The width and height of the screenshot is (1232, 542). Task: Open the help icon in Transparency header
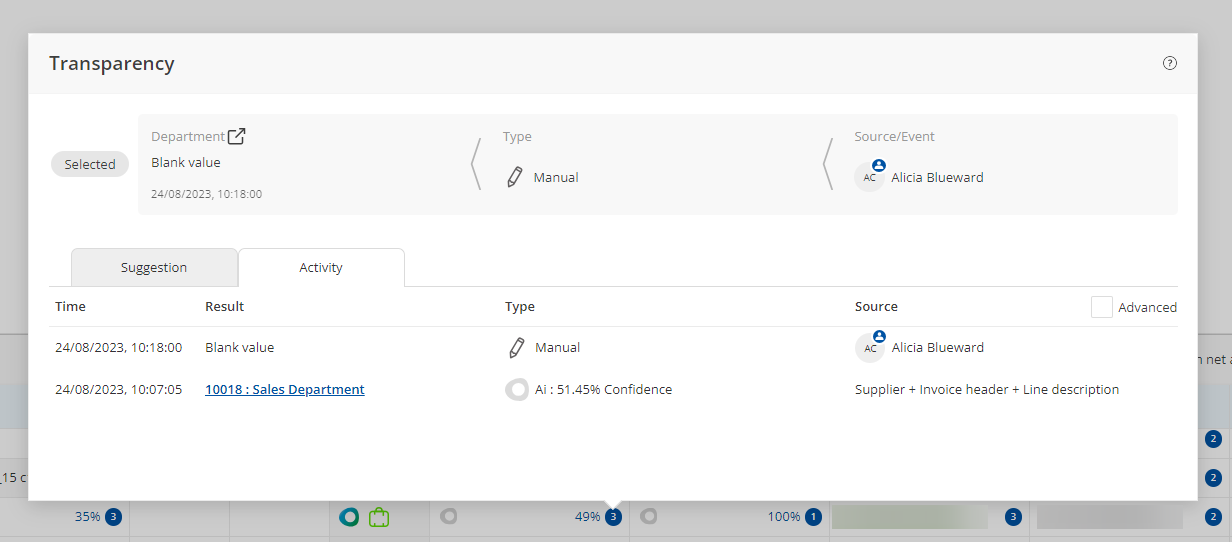point(1169,63)
